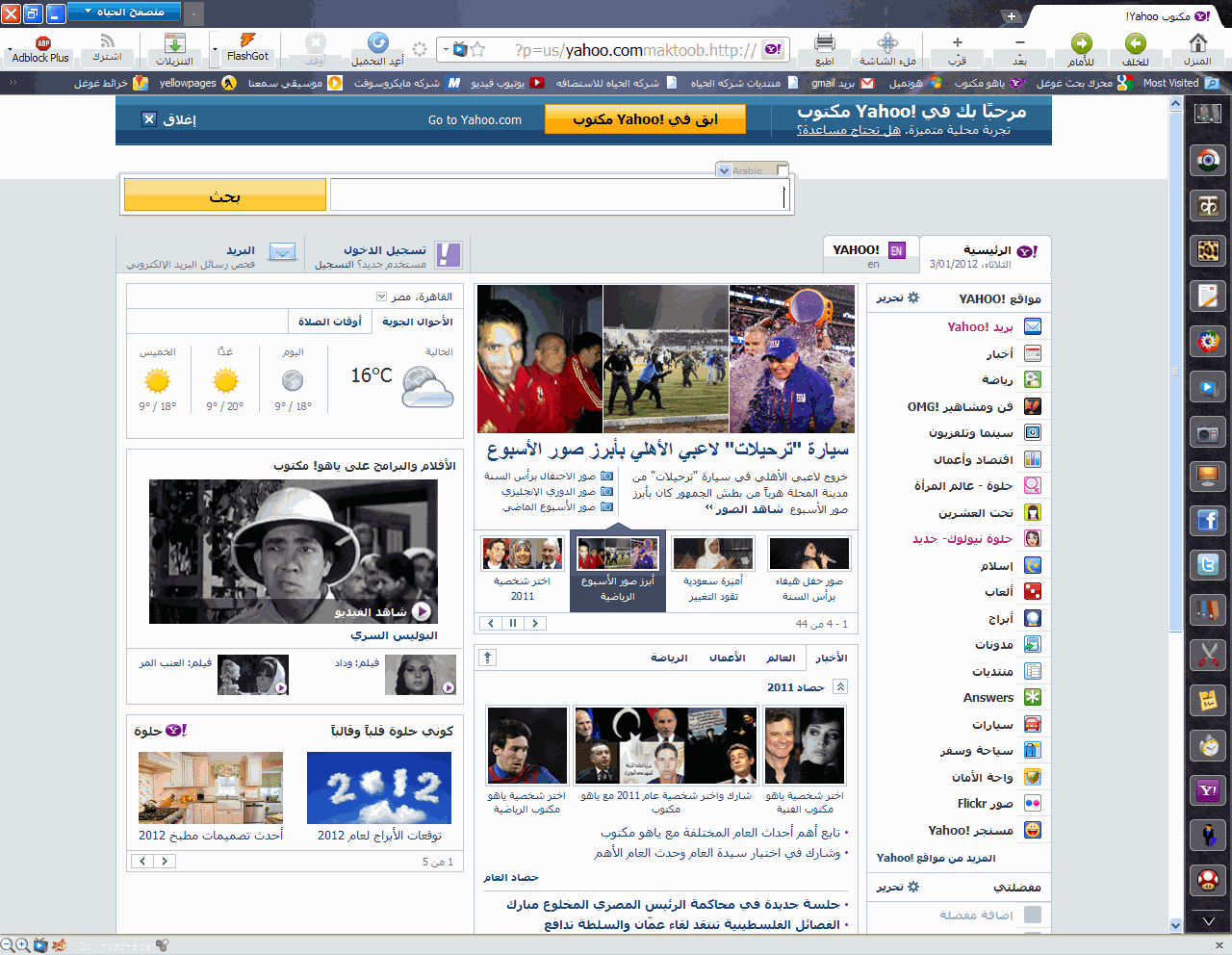This screenshot has width=1232, height=955.
Task: Click the purple Yahoo sidebar icon
Action: 1208,790
